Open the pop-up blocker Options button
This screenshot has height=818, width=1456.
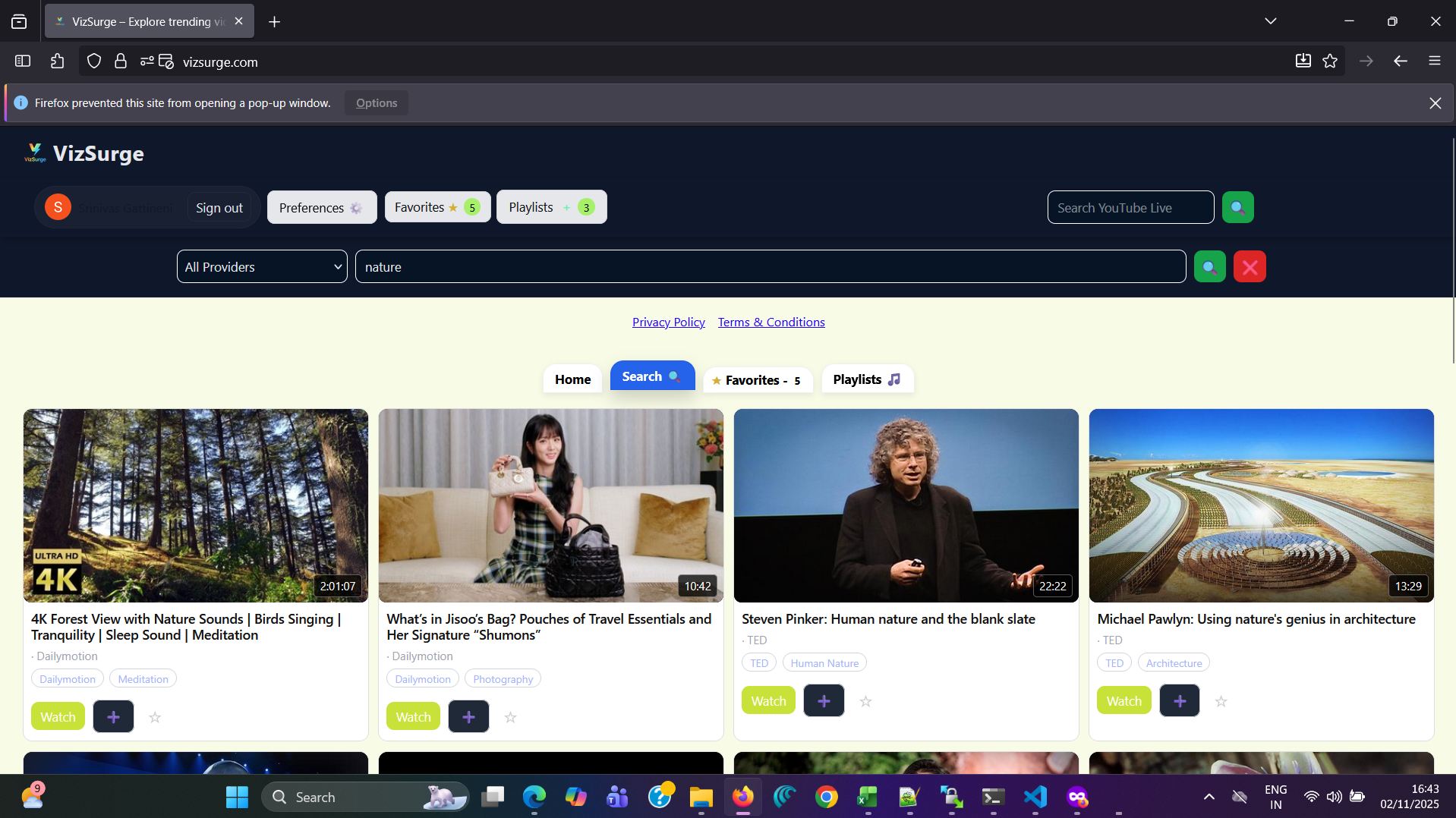[377, 102]
